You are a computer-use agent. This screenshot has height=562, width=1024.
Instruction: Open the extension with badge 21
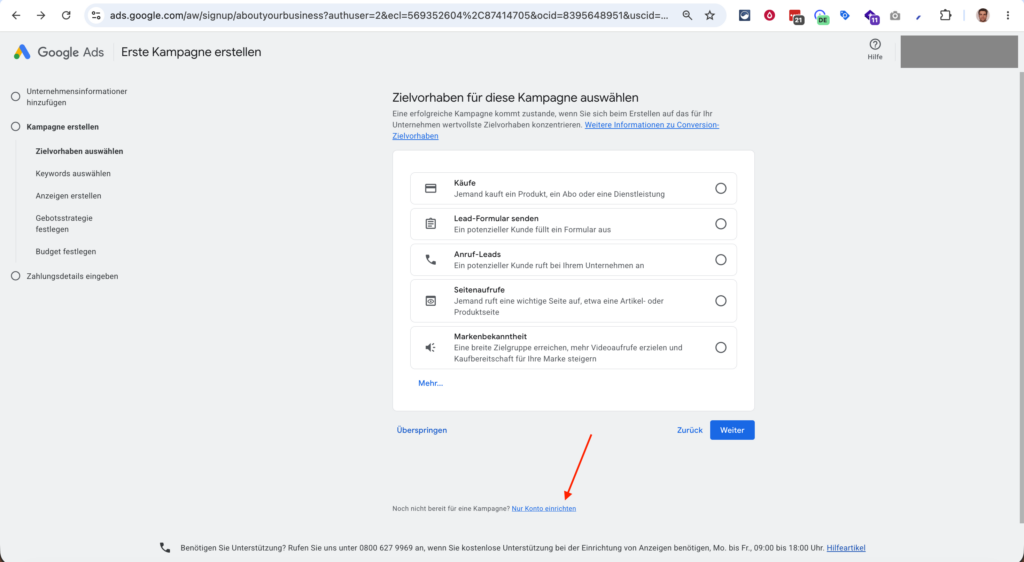[x=795, y=16]
